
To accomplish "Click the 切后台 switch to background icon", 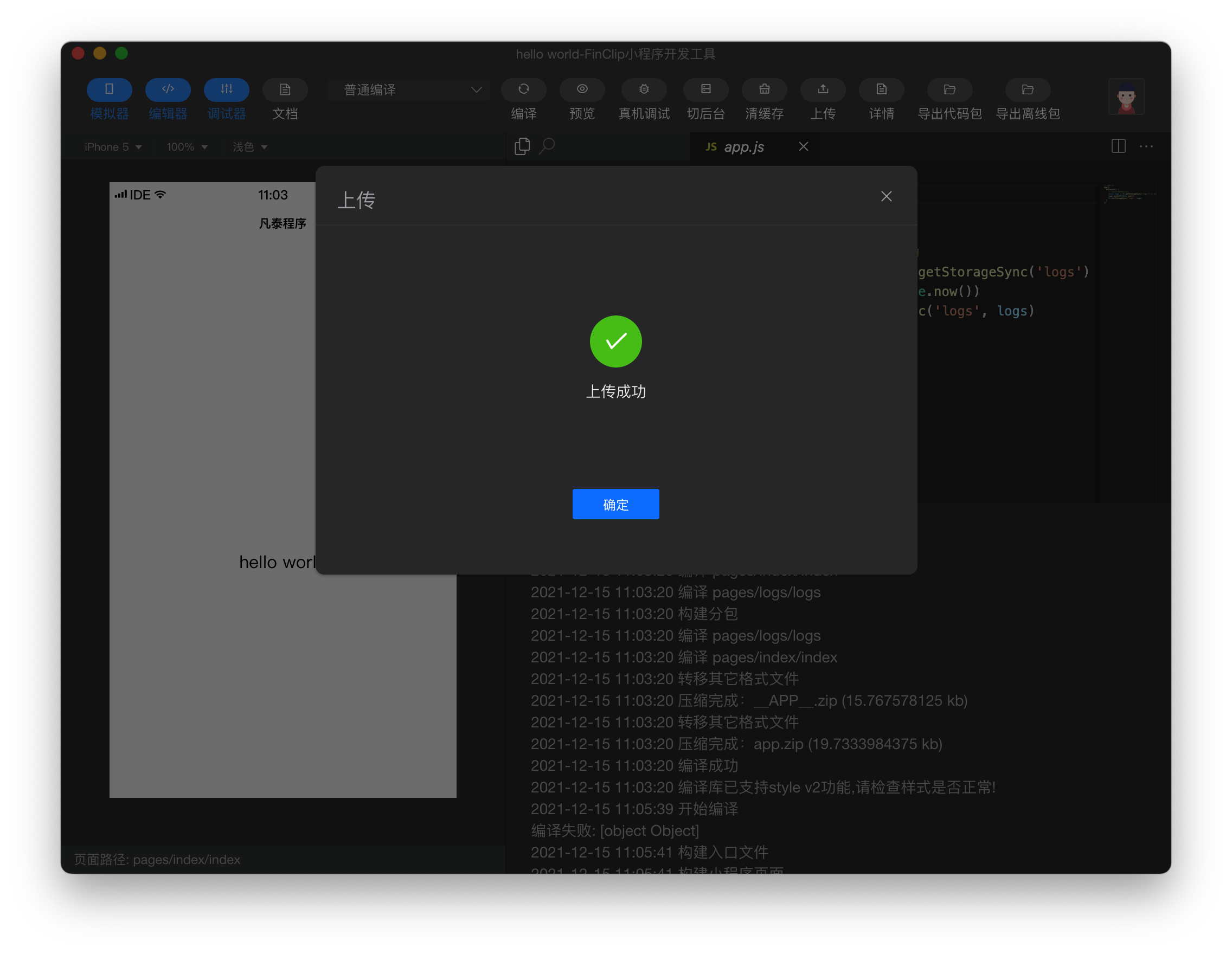I will (x=705, y=89).
